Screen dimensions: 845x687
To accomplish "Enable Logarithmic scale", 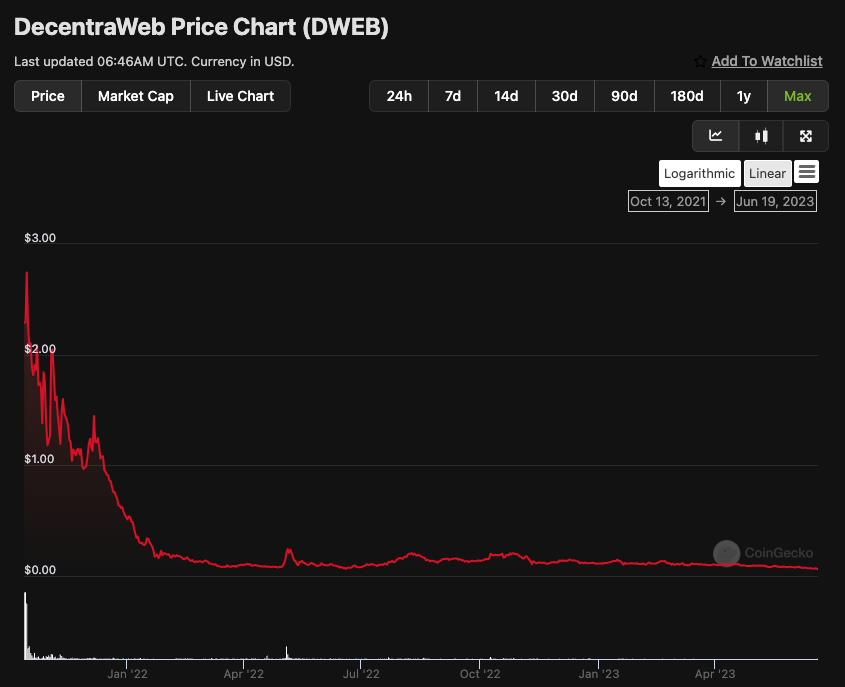I will (699, 173).
